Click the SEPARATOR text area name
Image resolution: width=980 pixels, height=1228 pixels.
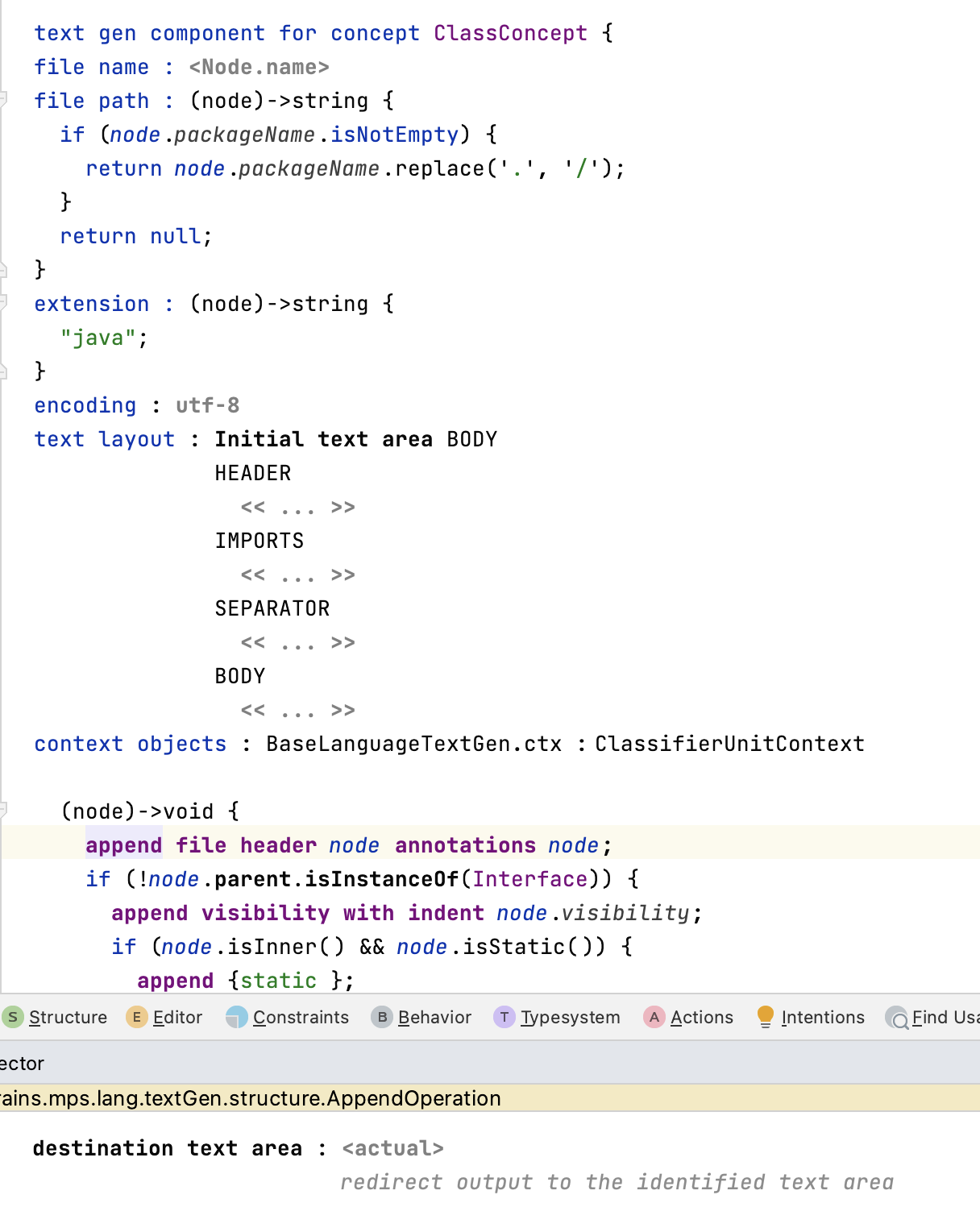pyautogui.click(x=272, y=608)
